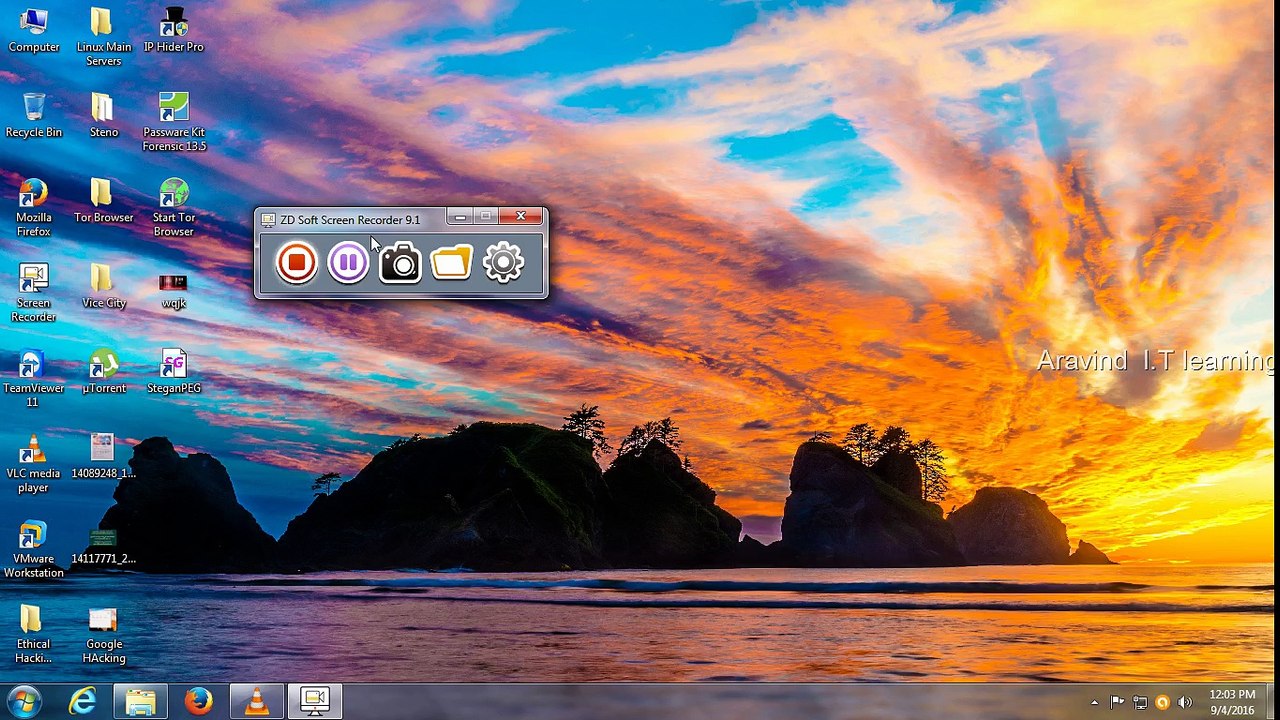1280x720 pixels.
Task: Launch TeamViewer 11
Action: [x=32, y=378]
